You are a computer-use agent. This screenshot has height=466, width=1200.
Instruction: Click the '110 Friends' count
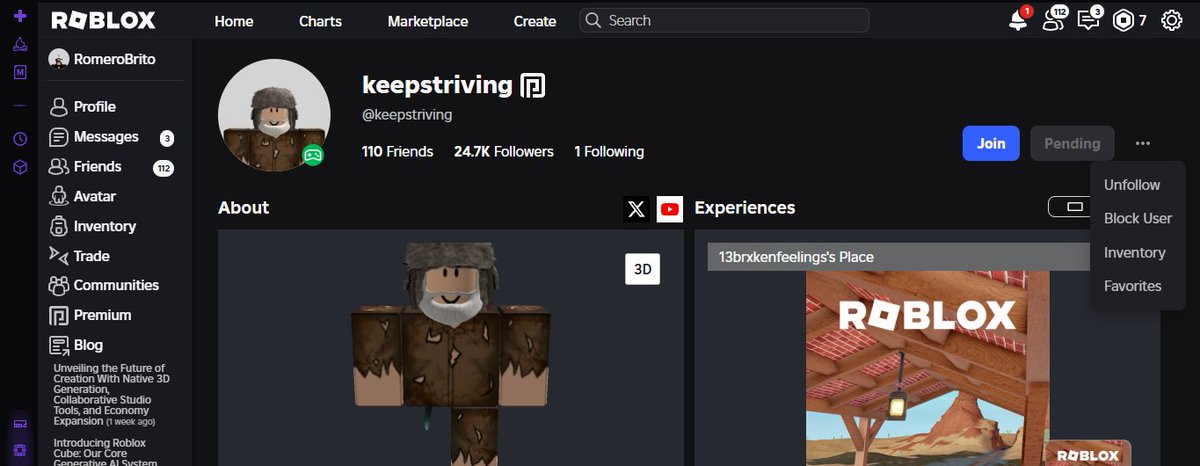point(398,152)
